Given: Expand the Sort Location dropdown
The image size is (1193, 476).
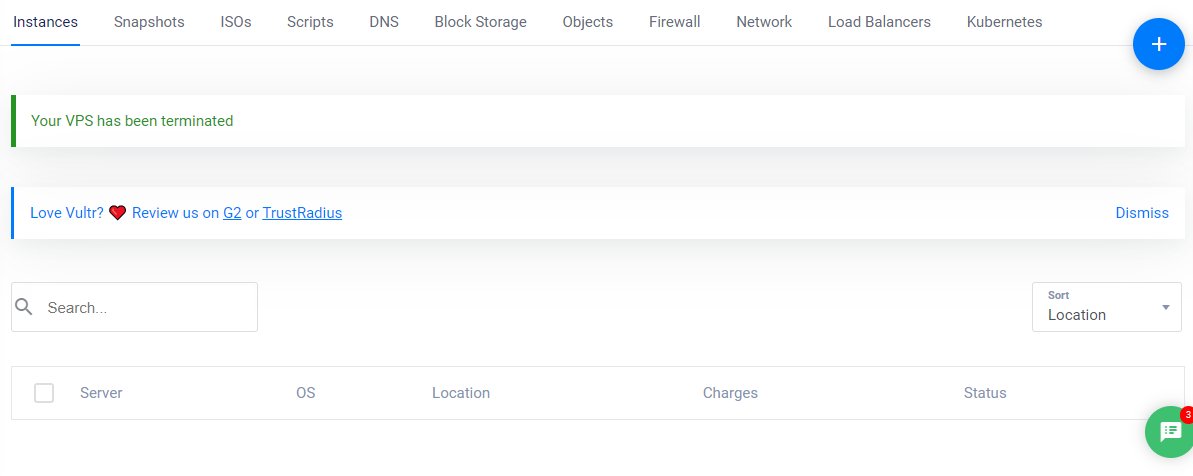Looking at the screenshot, I should [1100, 307].
